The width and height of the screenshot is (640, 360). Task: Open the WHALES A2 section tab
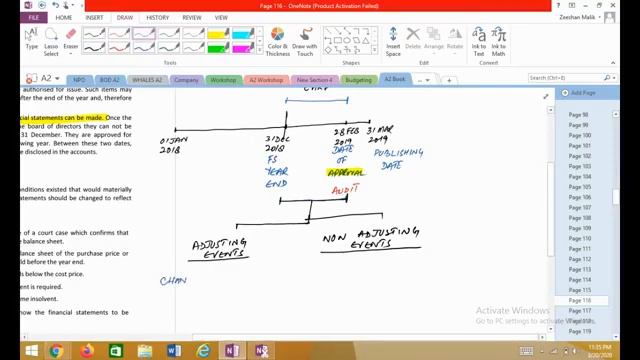[147, 80]
